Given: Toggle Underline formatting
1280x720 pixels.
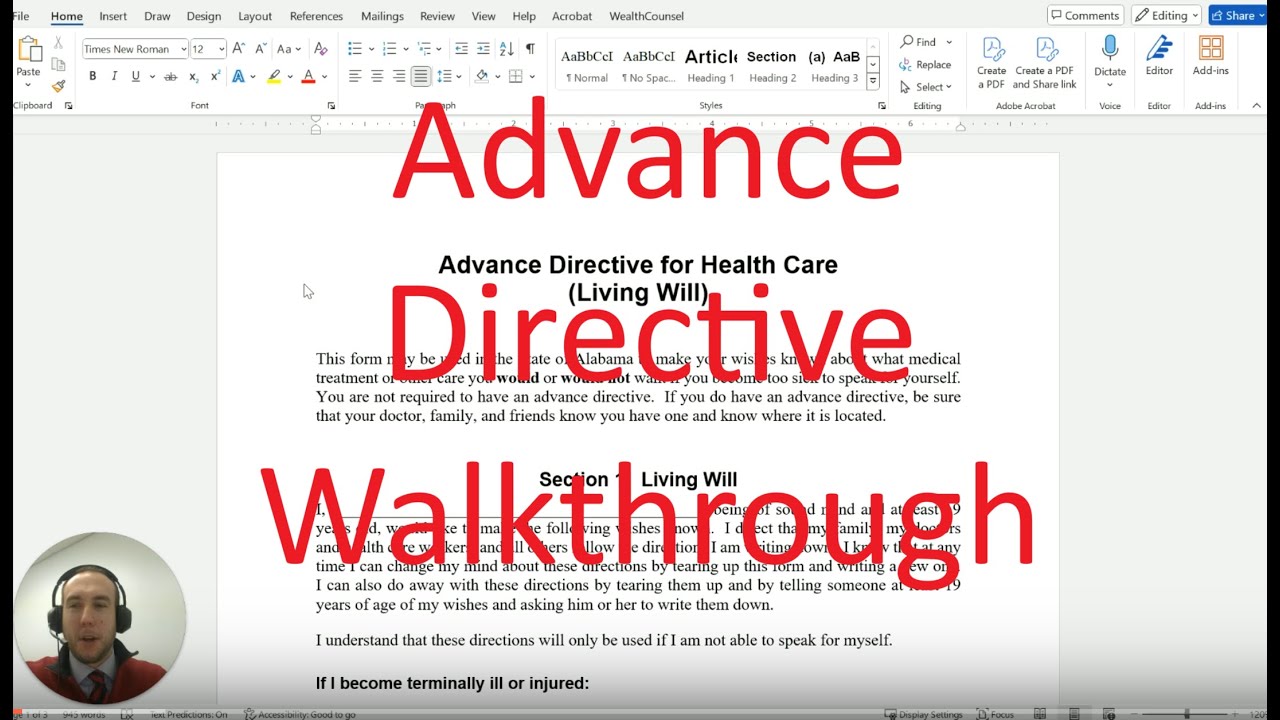Looking at the screenshot, I should tap(135, 76).
